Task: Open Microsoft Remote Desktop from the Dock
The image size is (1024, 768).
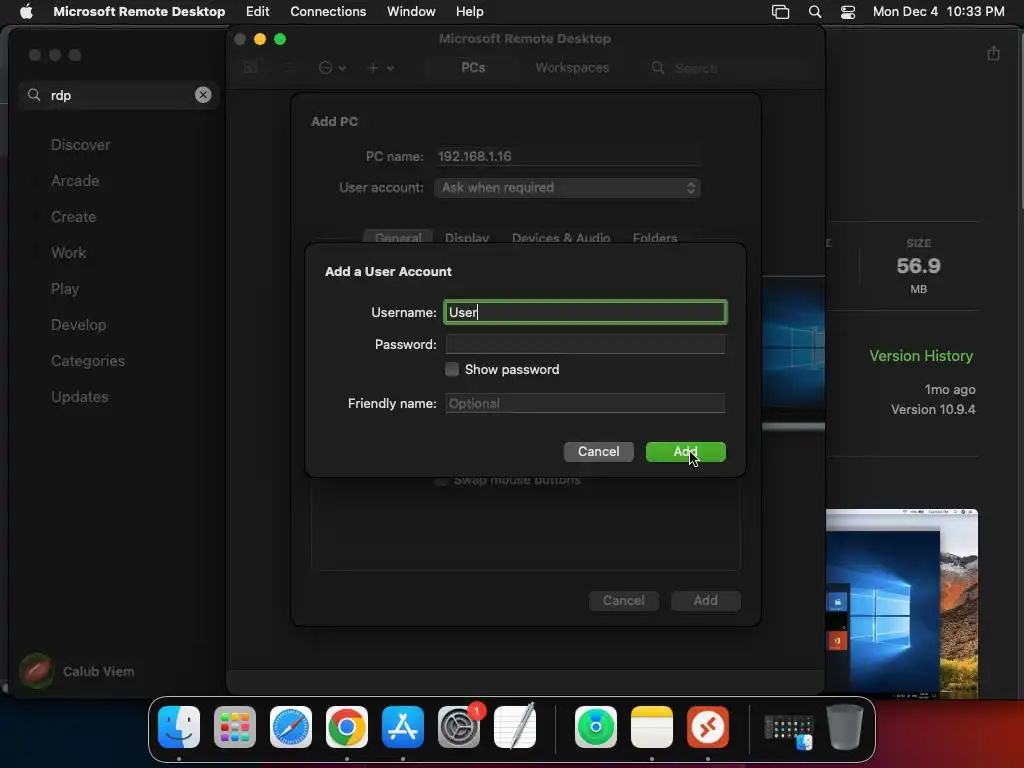Action: click(708, 726)
